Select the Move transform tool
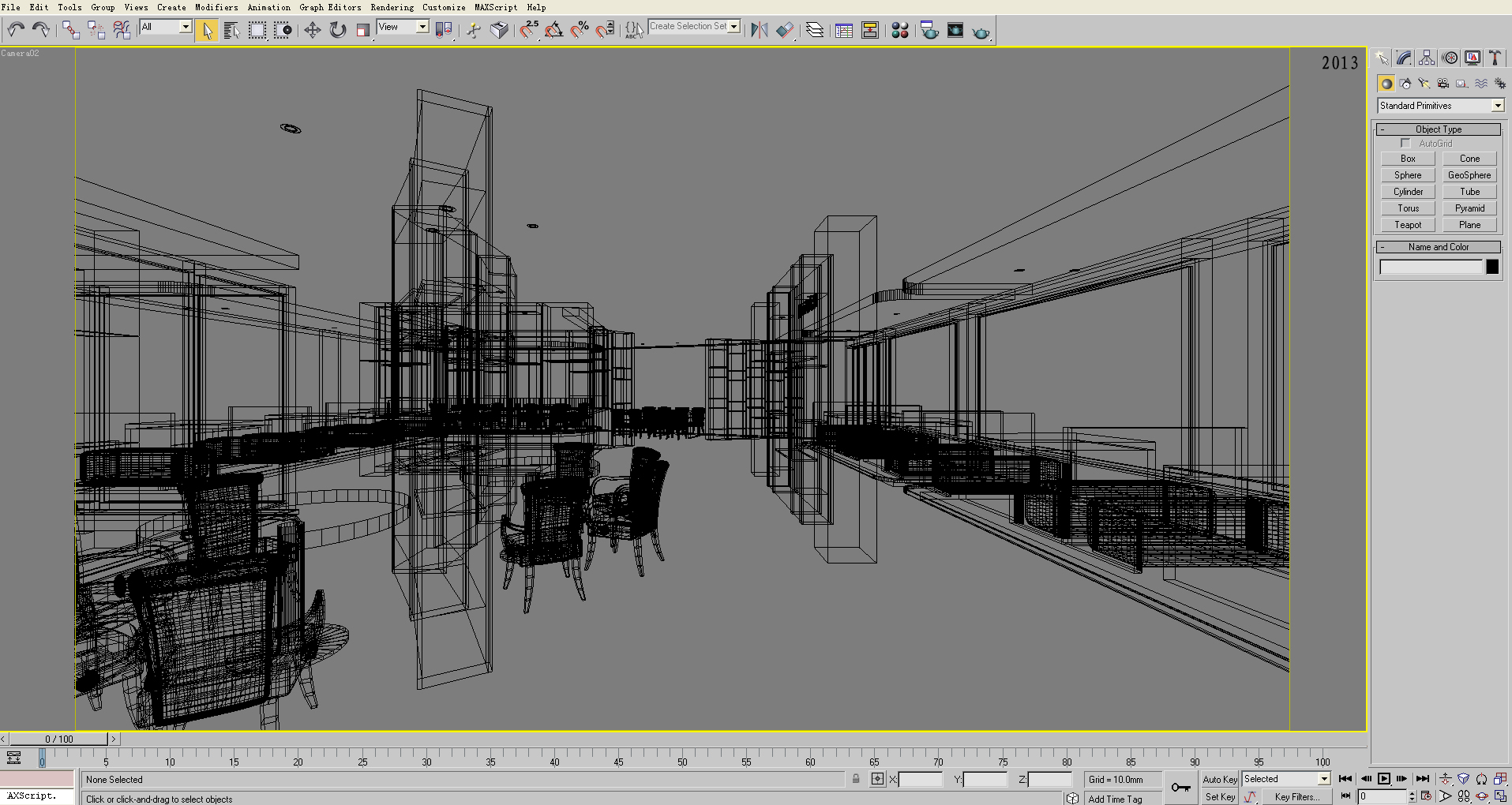The image size is (1512, 805). (312, 30)
